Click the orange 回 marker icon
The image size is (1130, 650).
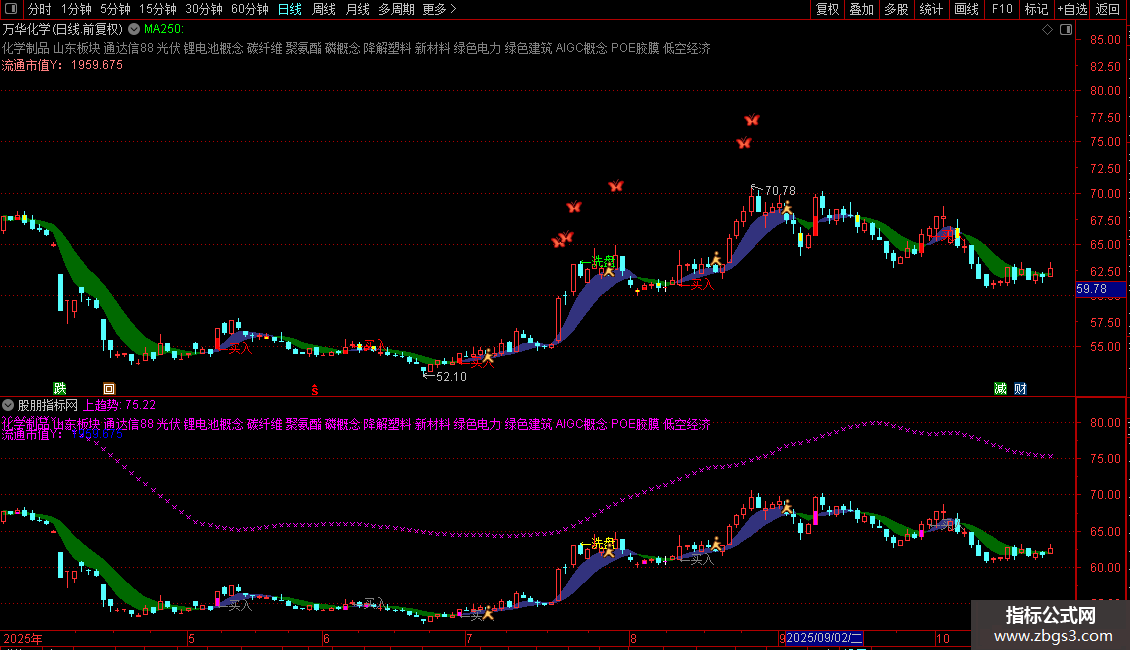pos(109,388)
